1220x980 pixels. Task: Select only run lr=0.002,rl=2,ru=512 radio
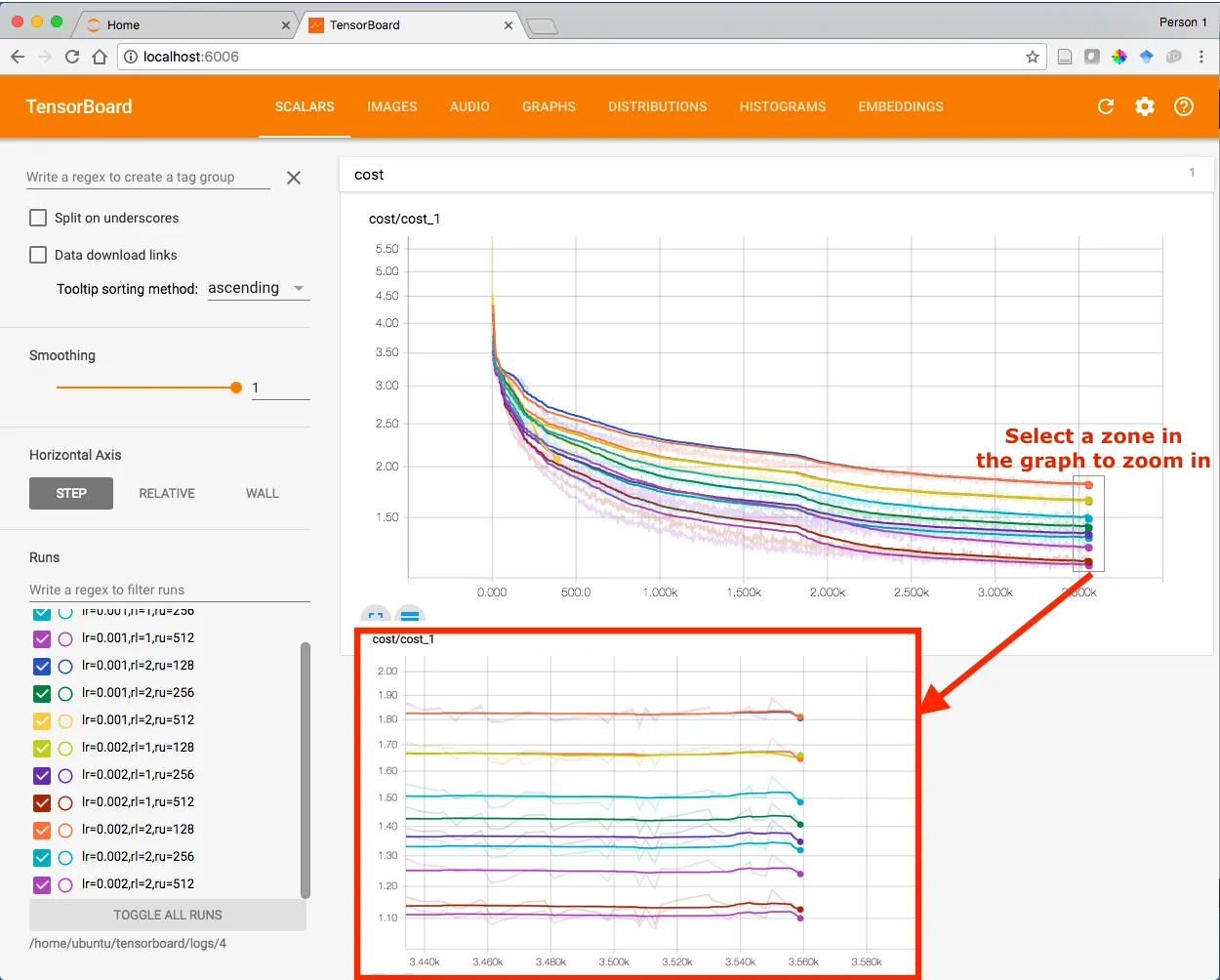click(65, 884)
